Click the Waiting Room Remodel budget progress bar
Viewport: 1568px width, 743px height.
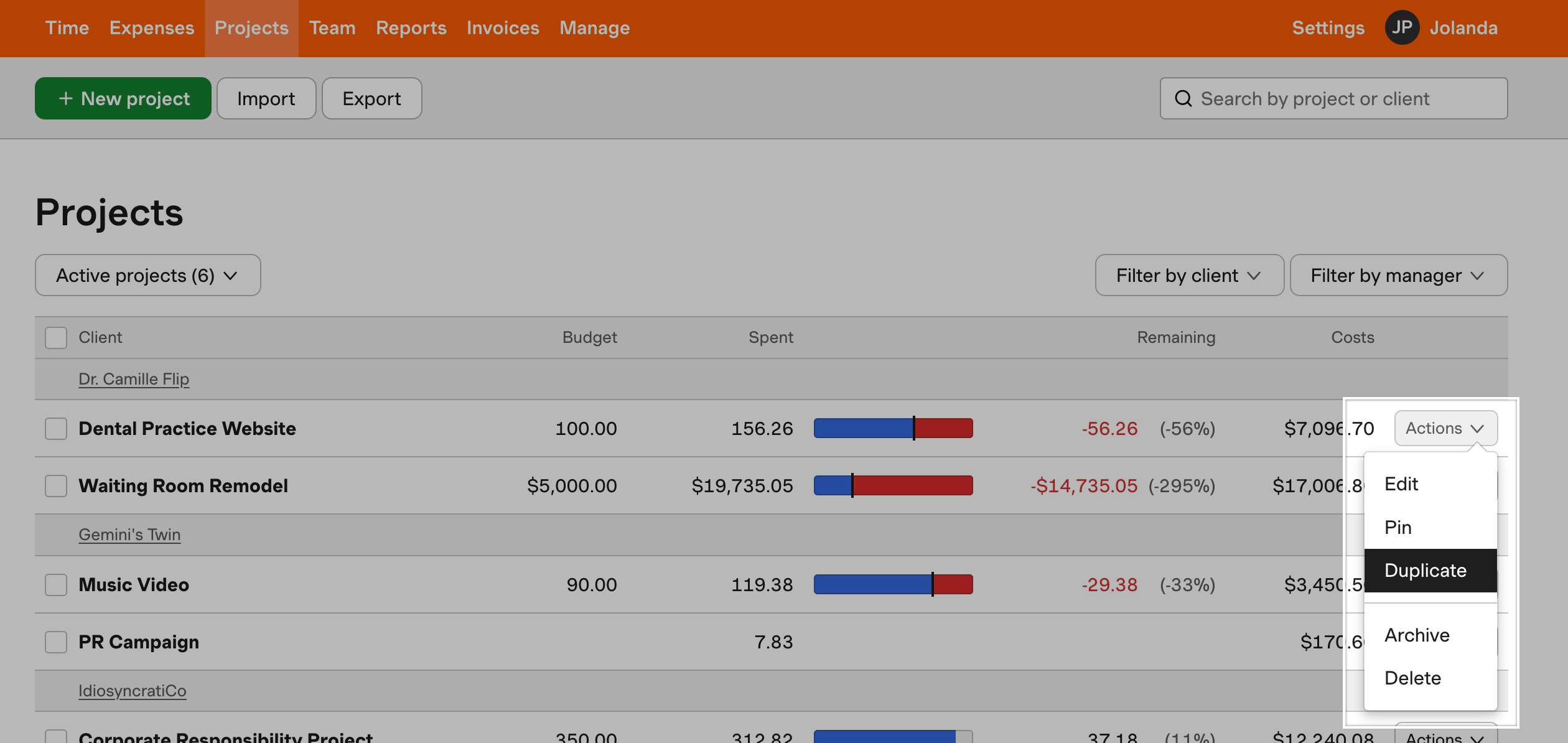893,486
